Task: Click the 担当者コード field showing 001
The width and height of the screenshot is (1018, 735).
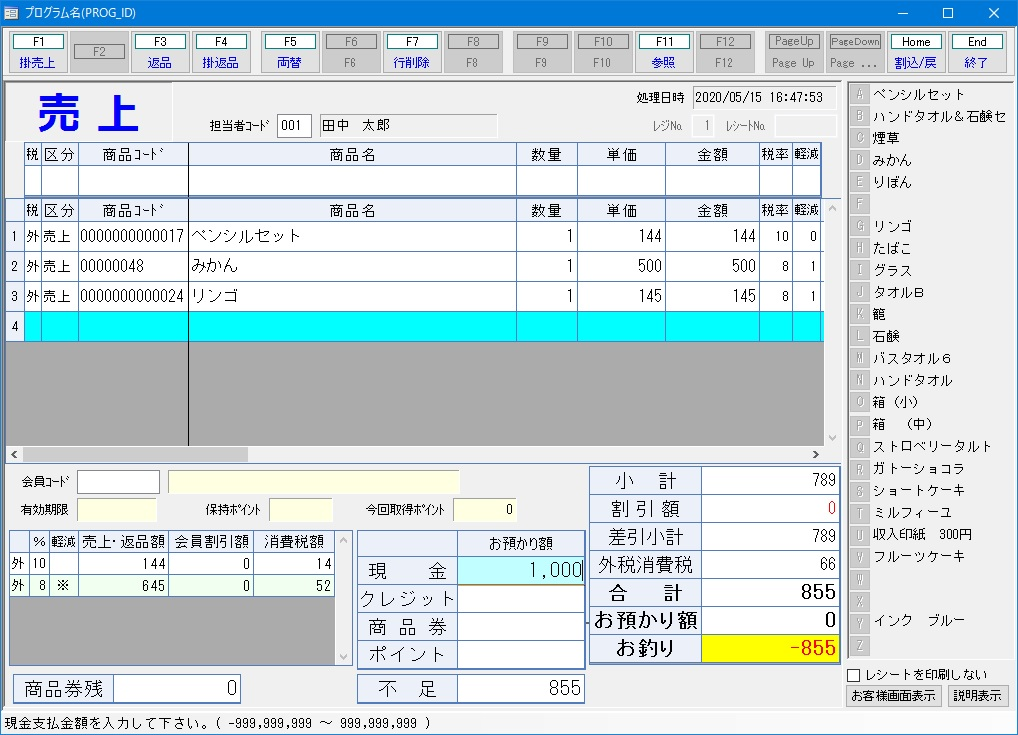Action: click(294, 126)
